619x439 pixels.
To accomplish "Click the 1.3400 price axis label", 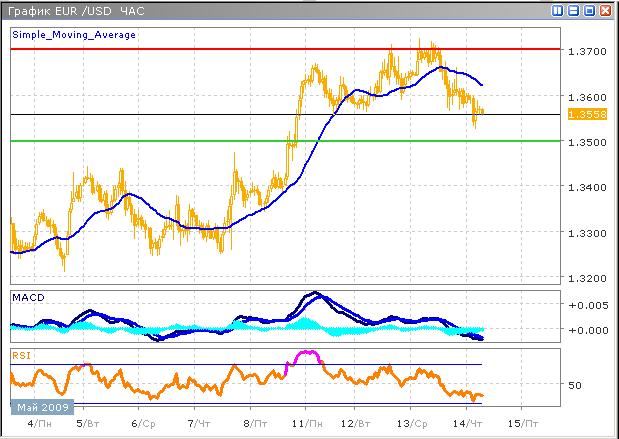I will point(584,187).
